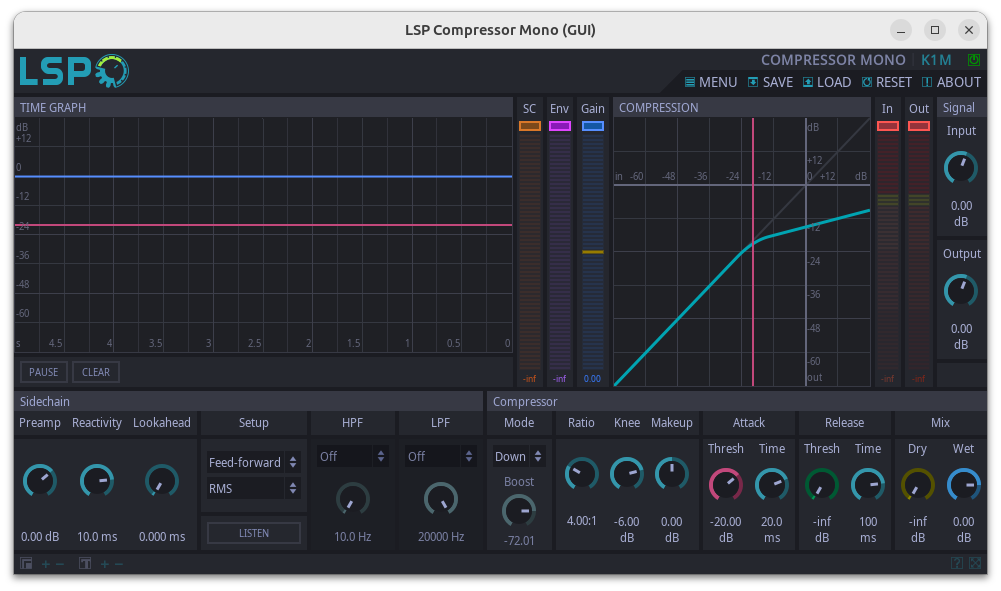Click the COMPRESSOR MONO title text
This screenshot has height=591, width=1001.
[833, 60]
